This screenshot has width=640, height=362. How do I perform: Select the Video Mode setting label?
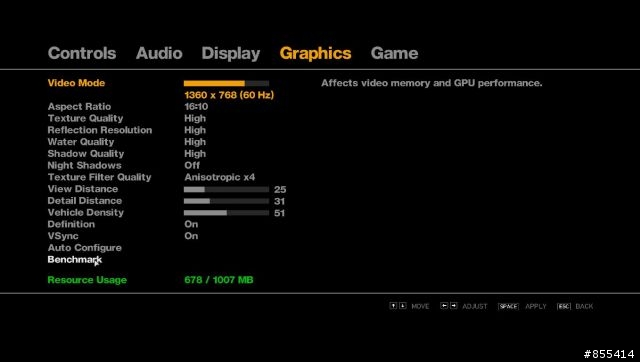[76, 83]
